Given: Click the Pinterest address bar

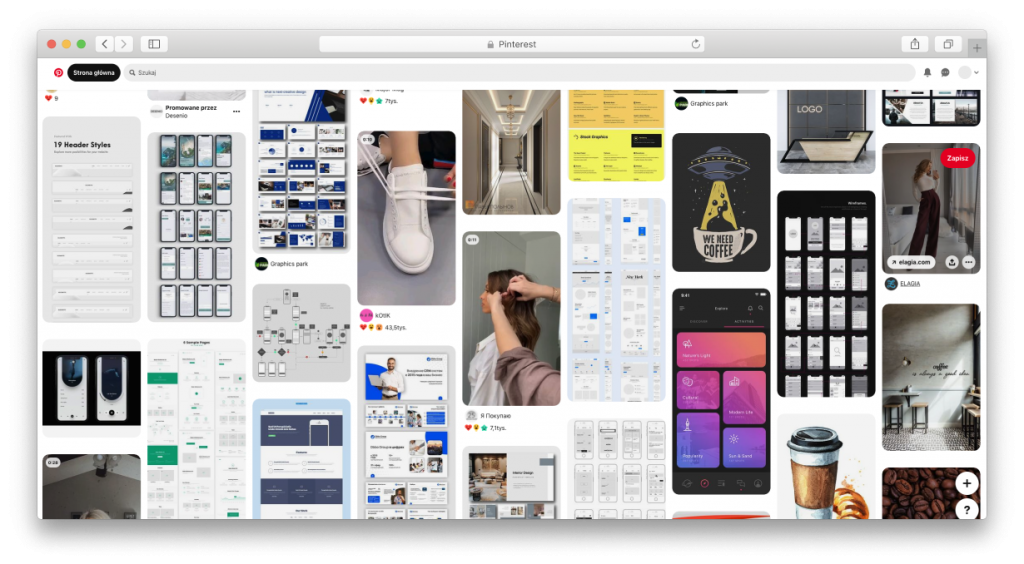Looking at the screenshot, I should tap(511, 44).
